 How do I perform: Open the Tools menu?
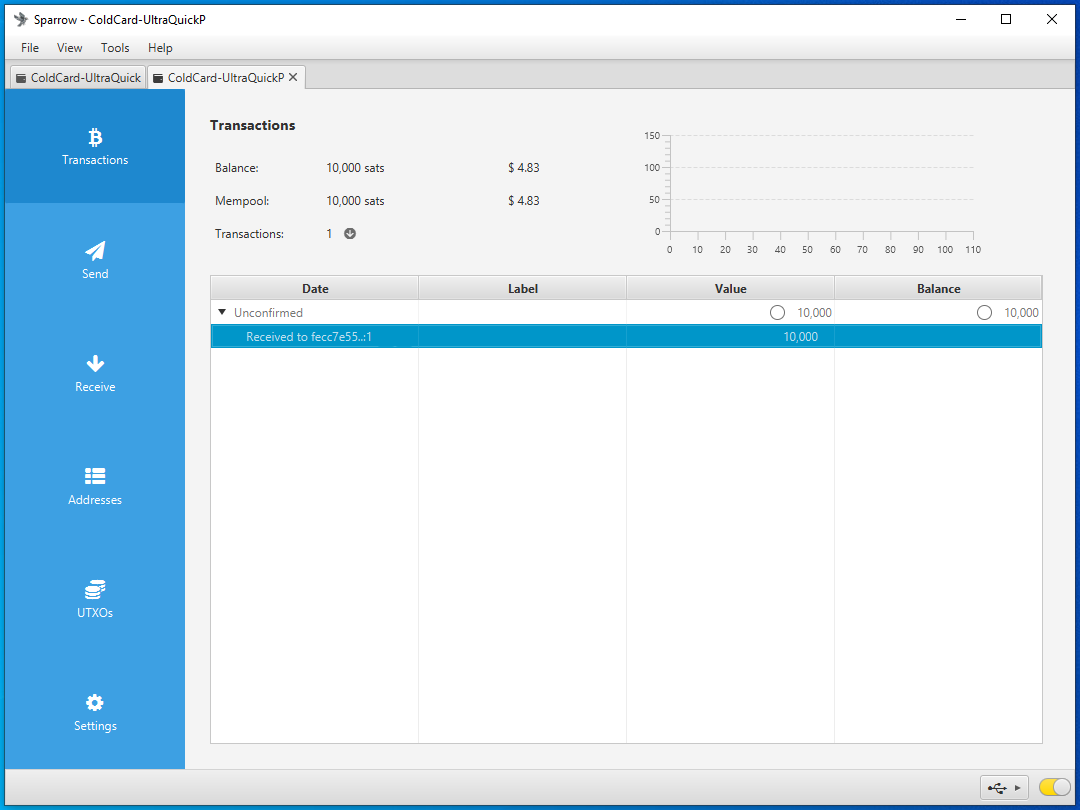tap(115, 48)
